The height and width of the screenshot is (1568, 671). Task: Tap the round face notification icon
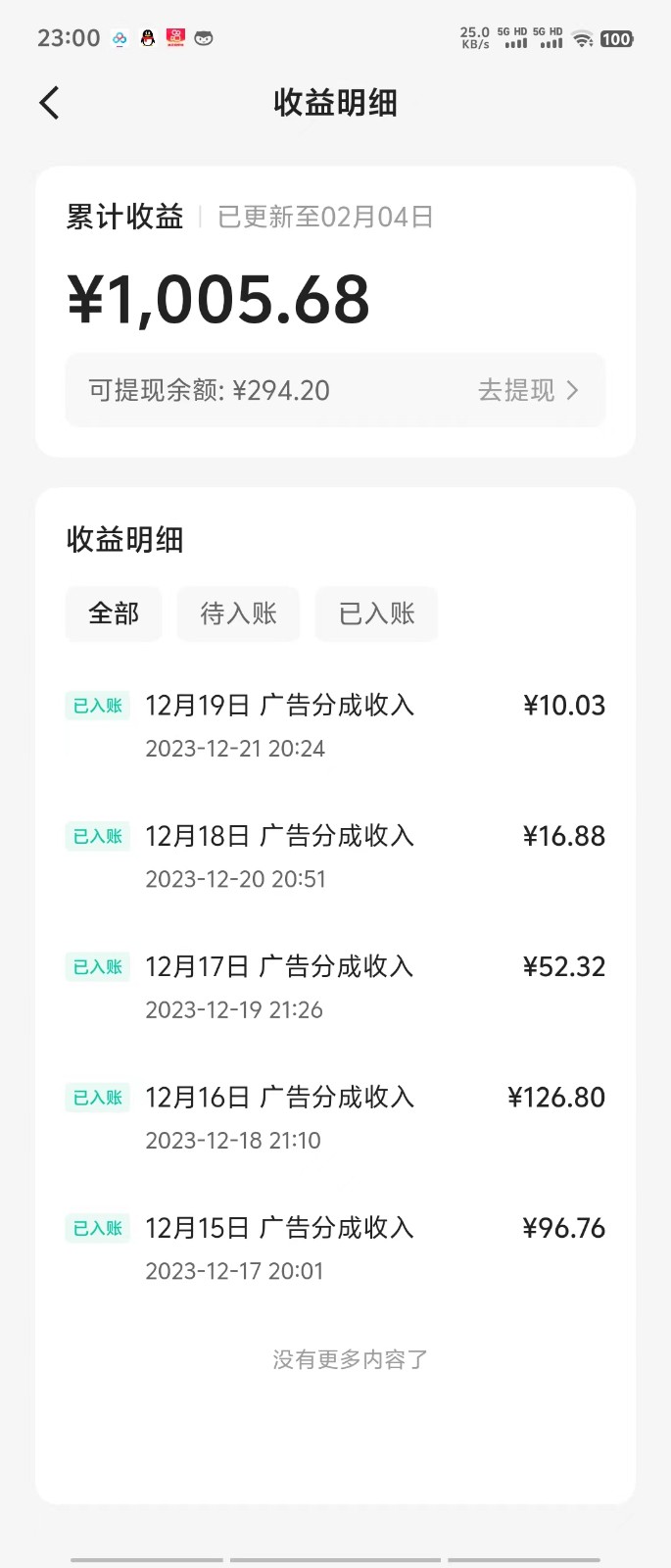[x=204, y=38]
